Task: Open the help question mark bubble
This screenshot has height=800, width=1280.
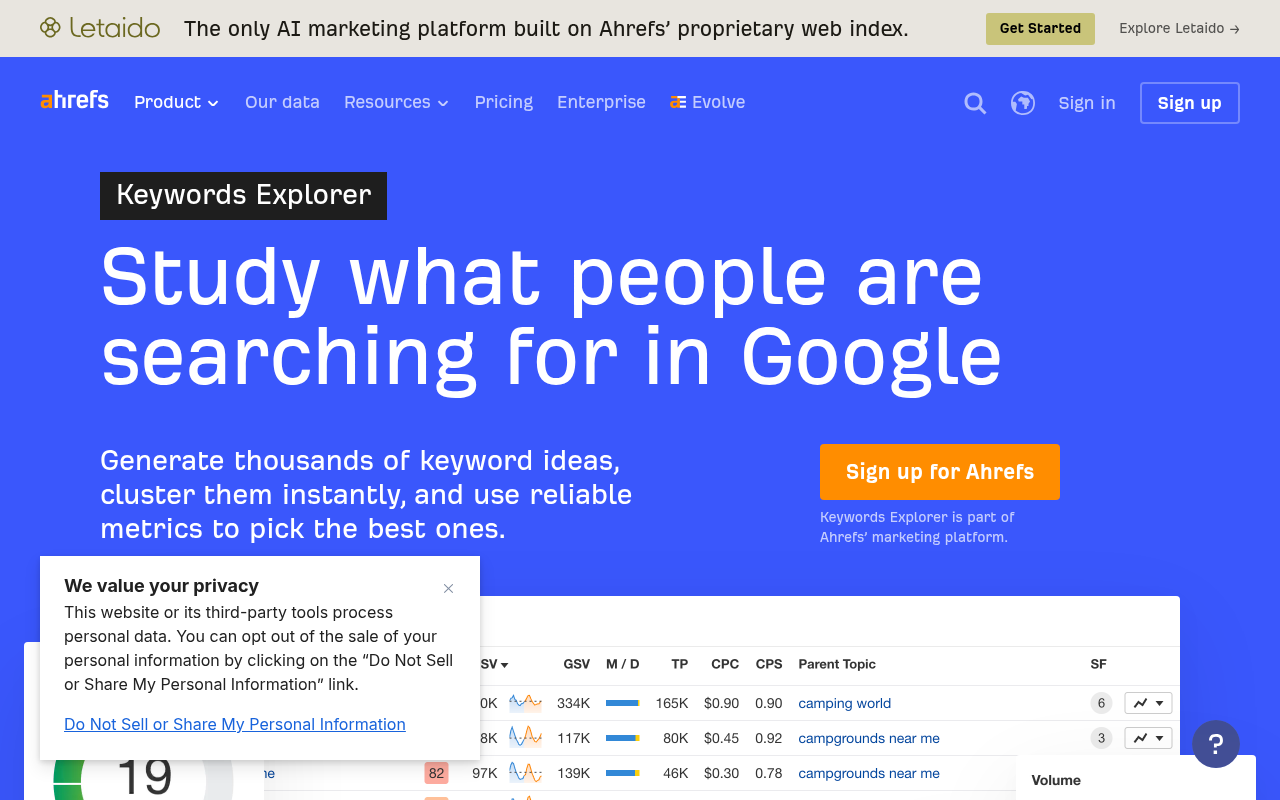Action: [1216, 744]
